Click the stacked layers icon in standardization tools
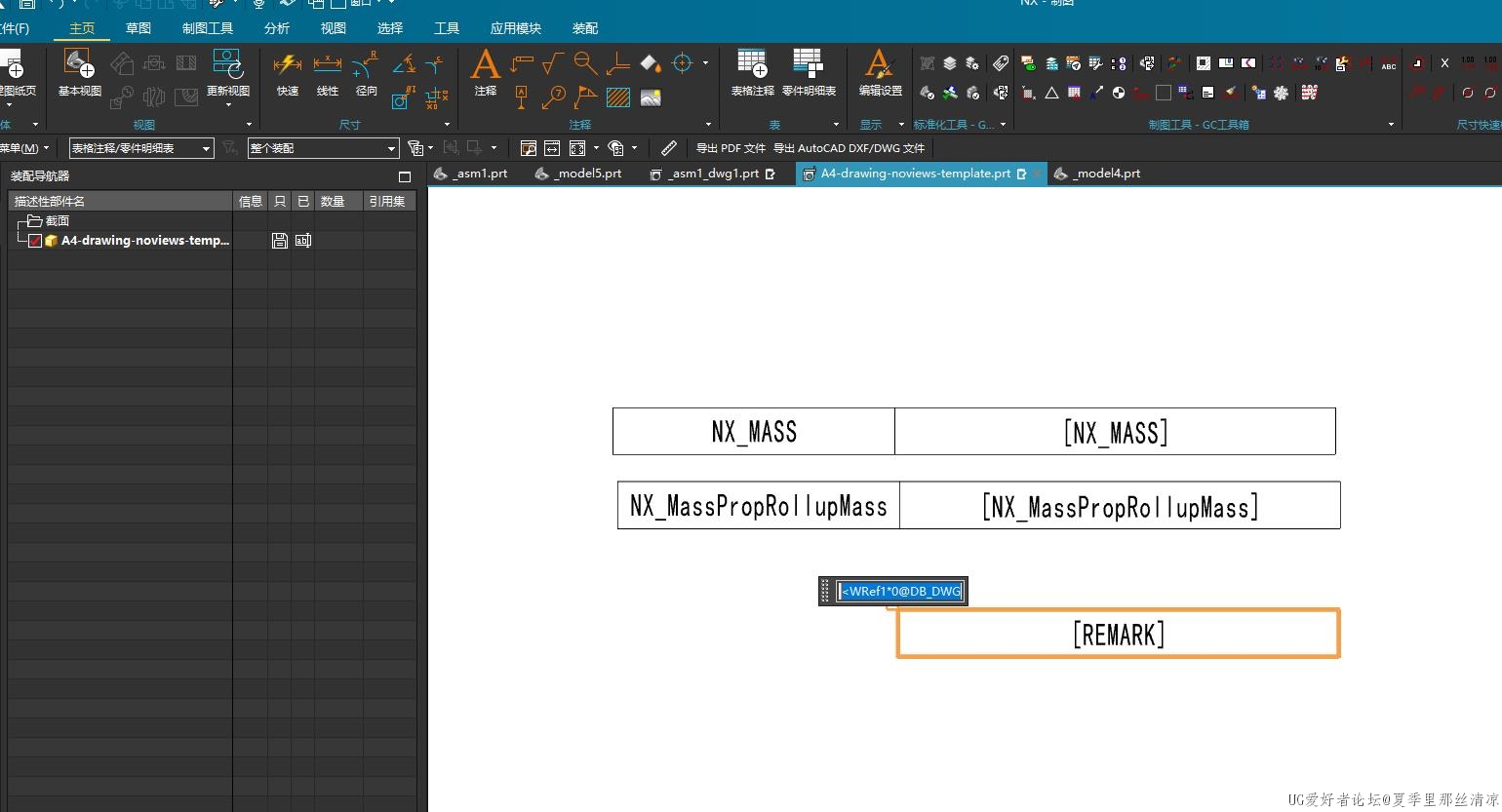 point(950,63)
